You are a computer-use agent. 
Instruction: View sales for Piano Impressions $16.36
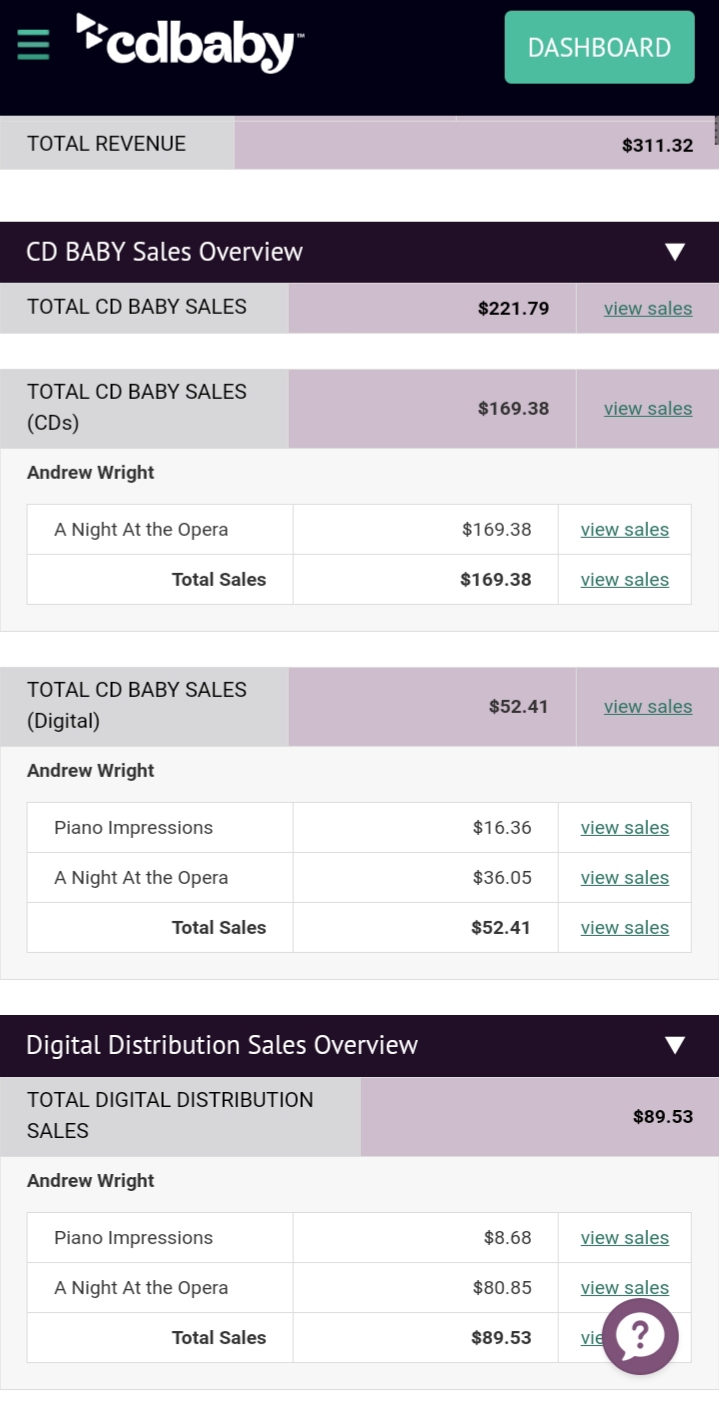point(625,828)
